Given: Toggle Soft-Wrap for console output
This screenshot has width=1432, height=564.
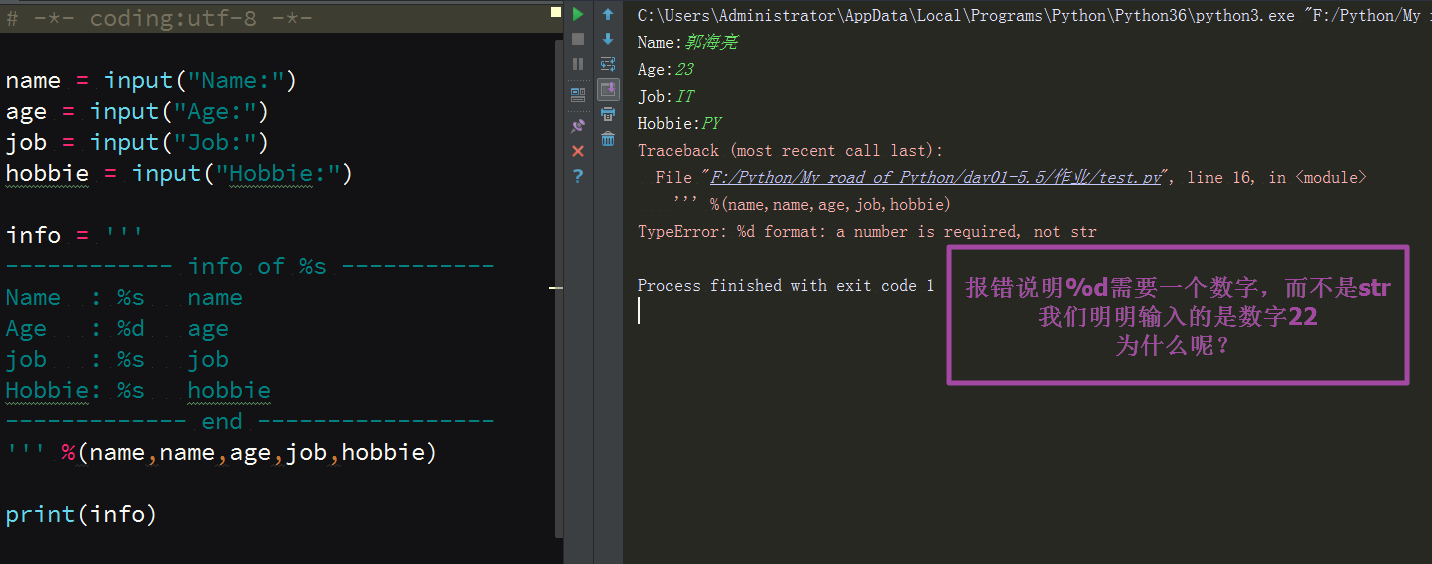Looking at the screenshot, I should (x=608, y=64).
